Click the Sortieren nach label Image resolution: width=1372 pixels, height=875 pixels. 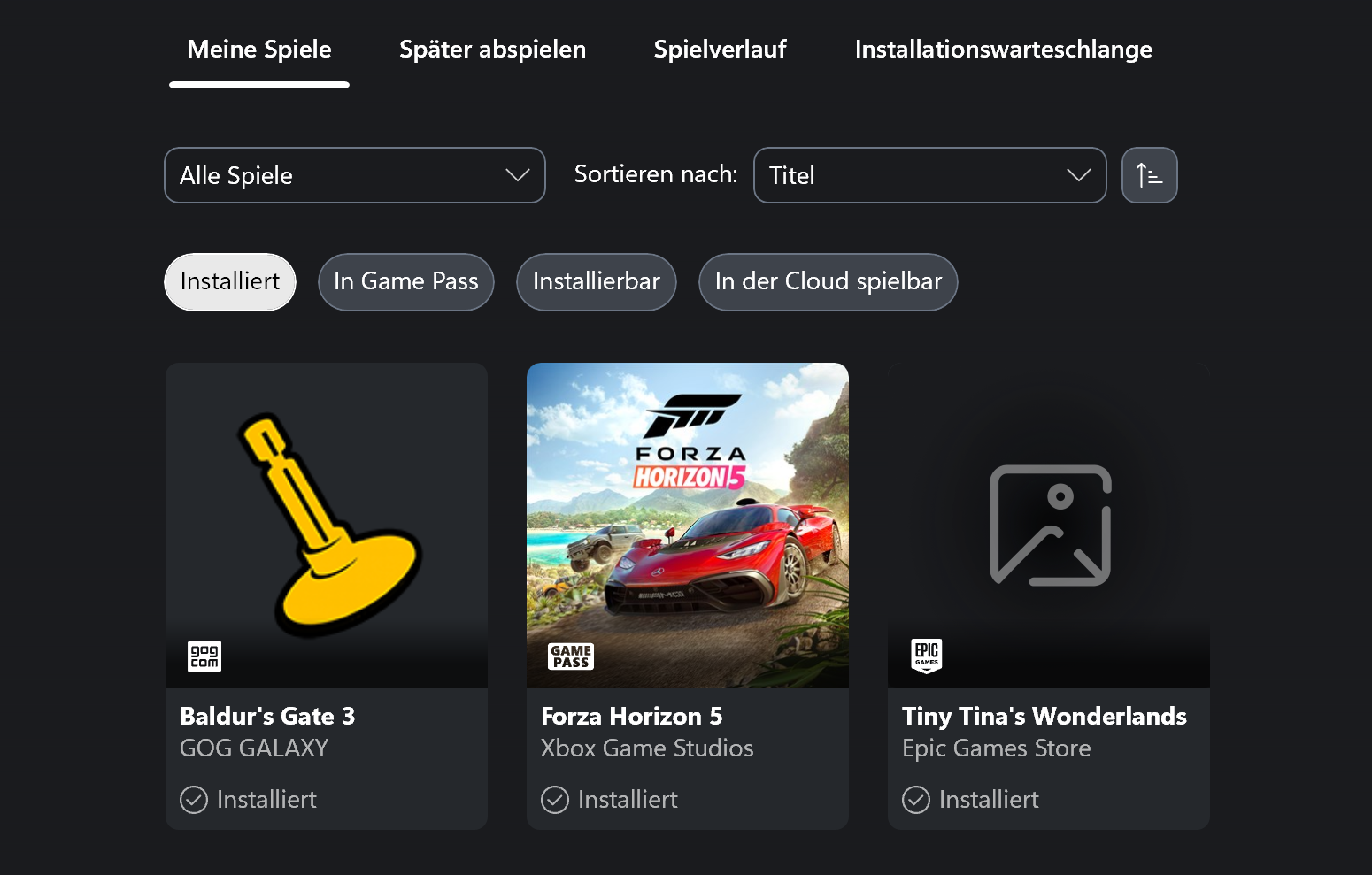pos(656,174)
